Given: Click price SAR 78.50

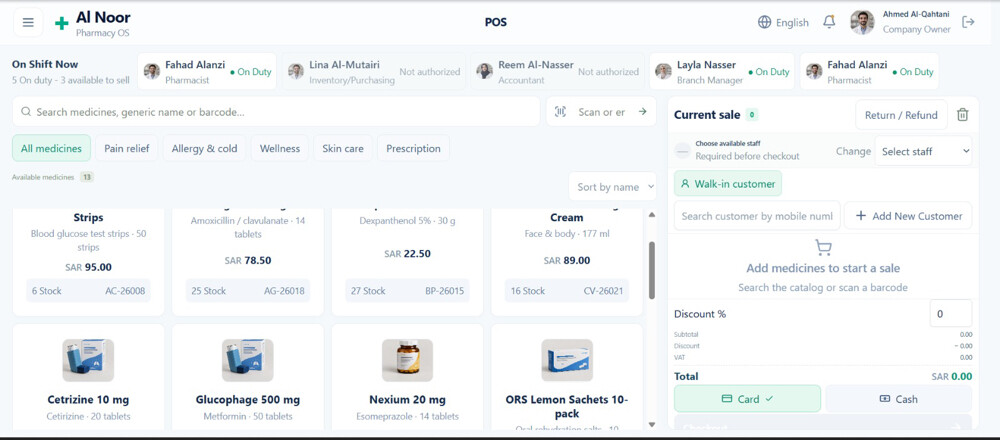Looking at the screenshot, I should coord(247,260).
